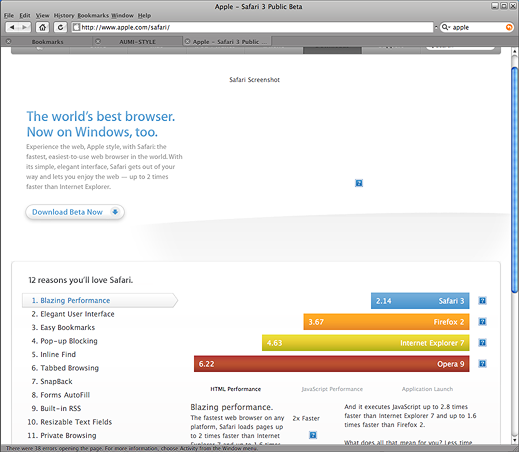Viewport: 519px width, 452px height.
Task: Select 6. Tabbed Browsing
Action: pos(65,368)
